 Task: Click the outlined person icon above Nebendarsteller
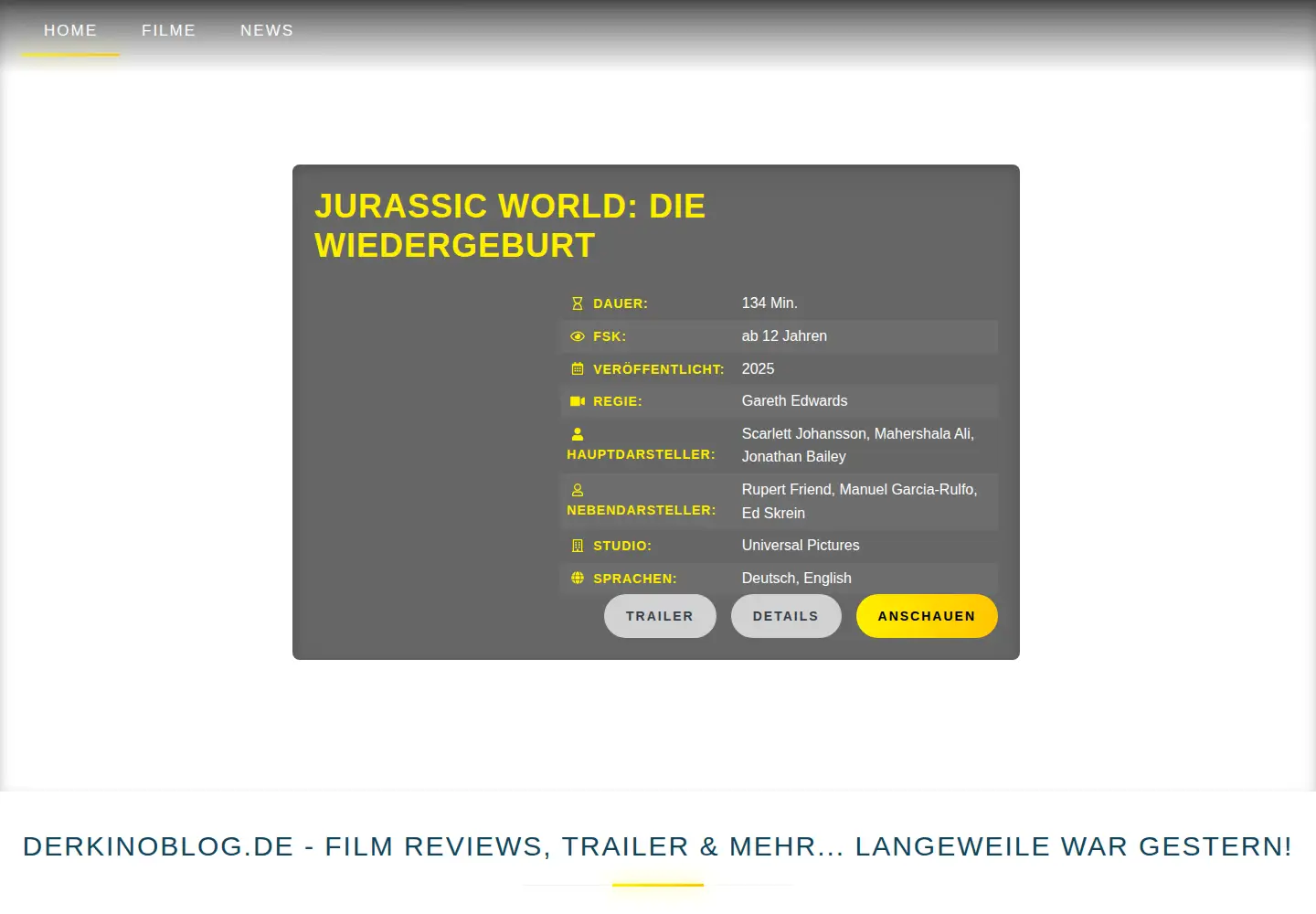[577, 490]
